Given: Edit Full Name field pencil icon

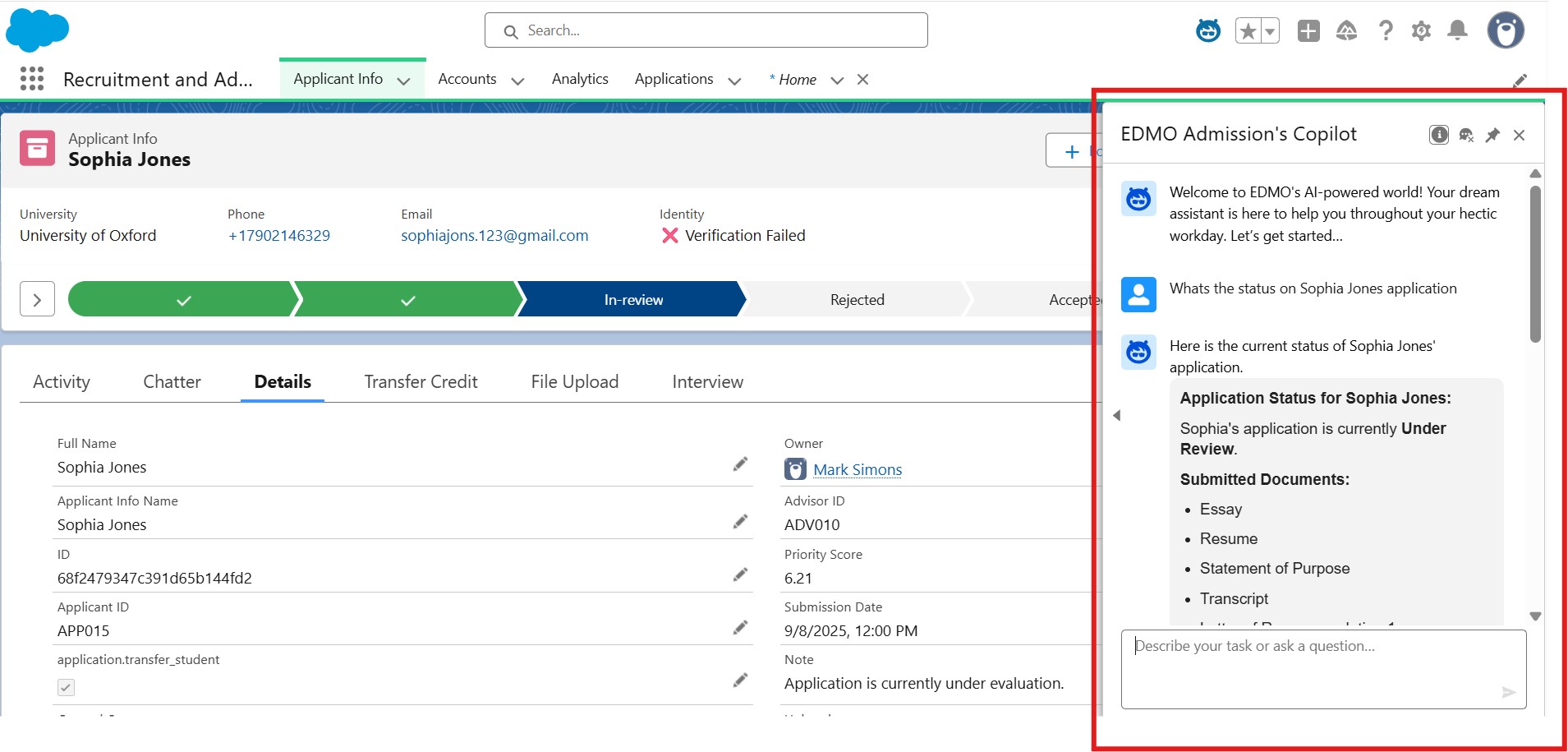Looking at the screenshot, I should pyautogui.click(x=740, y=464).
